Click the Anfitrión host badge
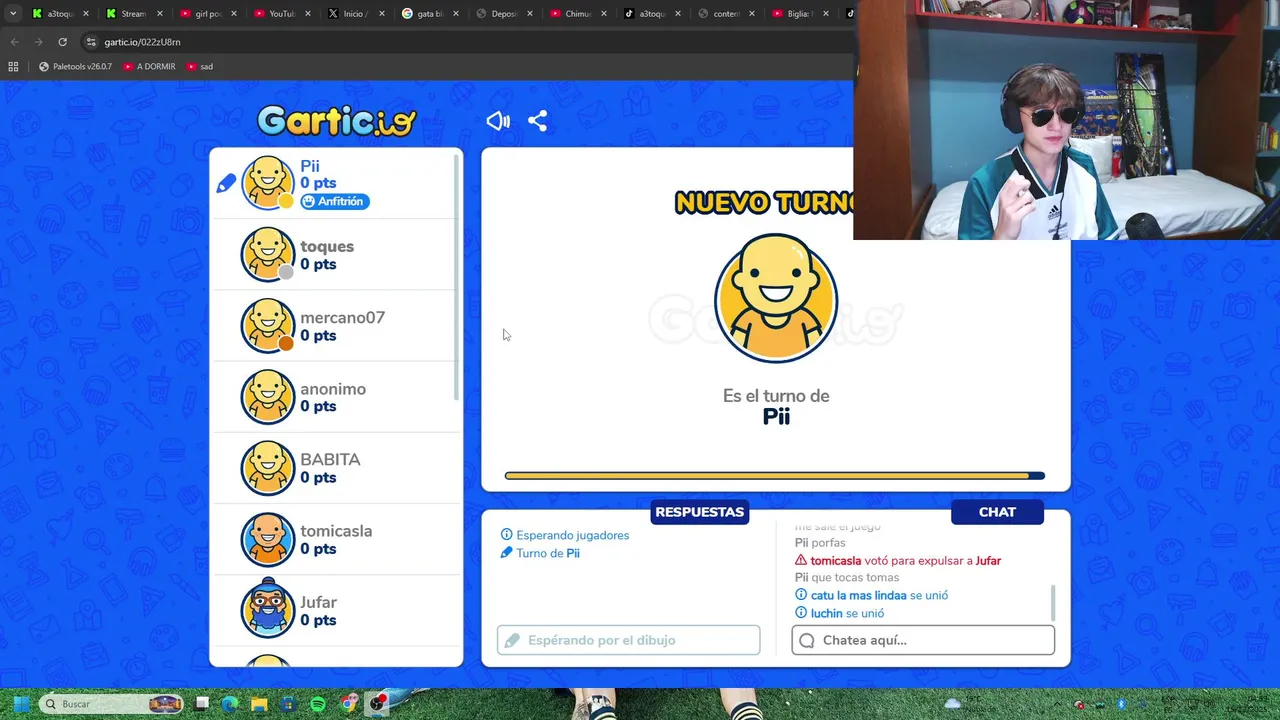 point(335,201)
